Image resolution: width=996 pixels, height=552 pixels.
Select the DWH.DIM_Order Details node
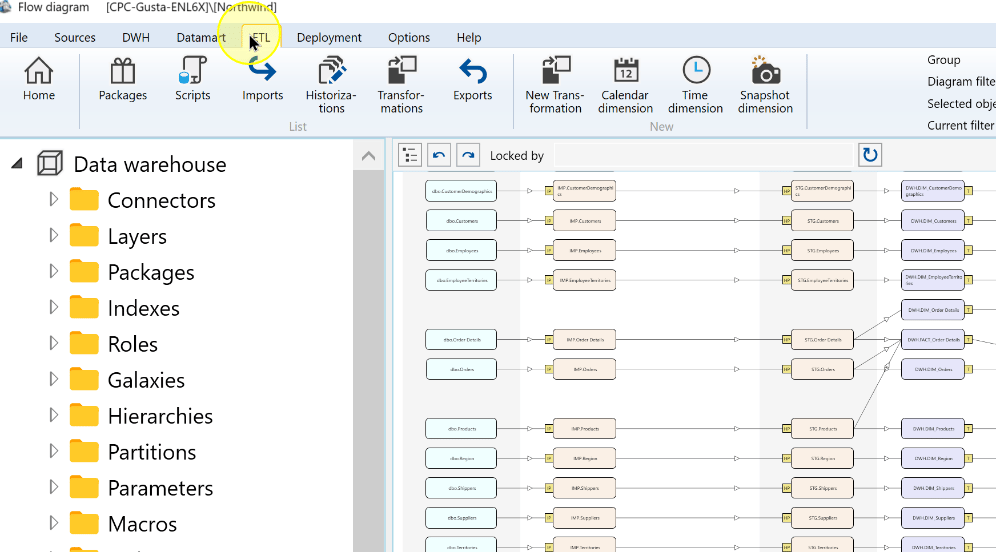point(933,310)
